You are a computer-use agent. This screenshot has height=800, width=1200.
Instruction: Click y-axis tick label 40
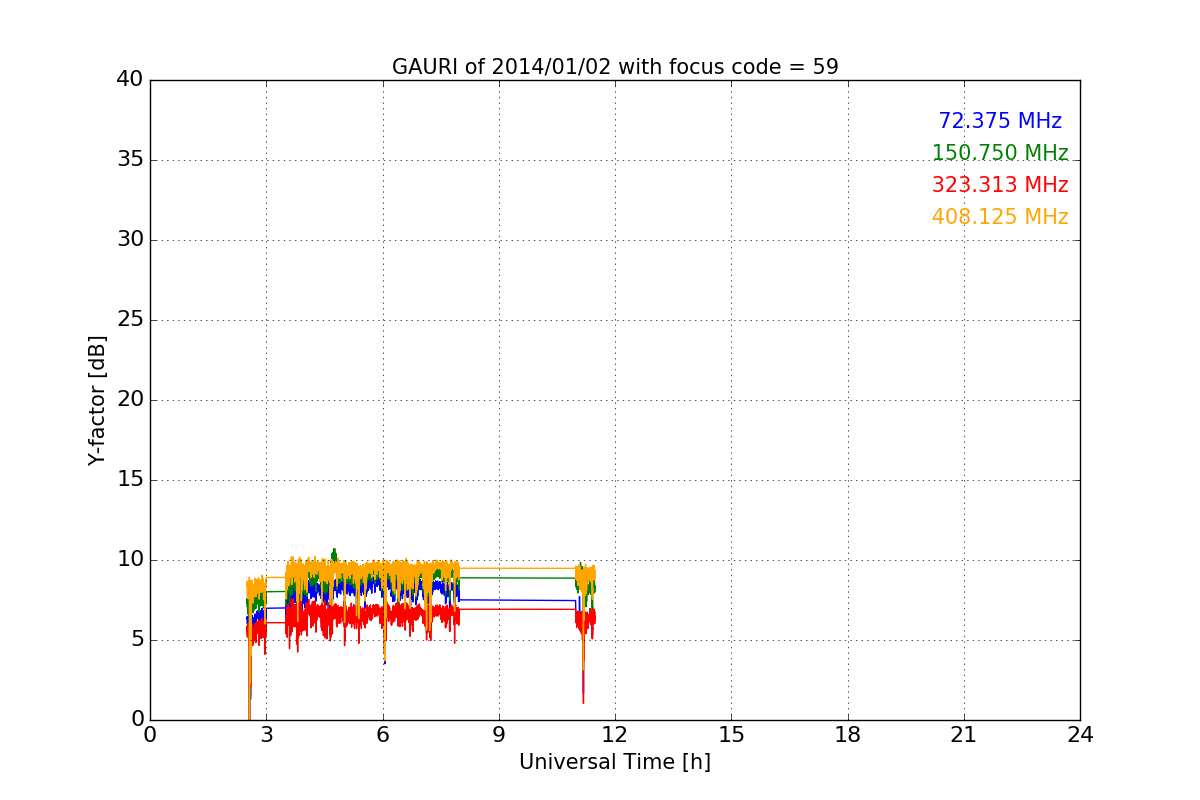[130, 80]
